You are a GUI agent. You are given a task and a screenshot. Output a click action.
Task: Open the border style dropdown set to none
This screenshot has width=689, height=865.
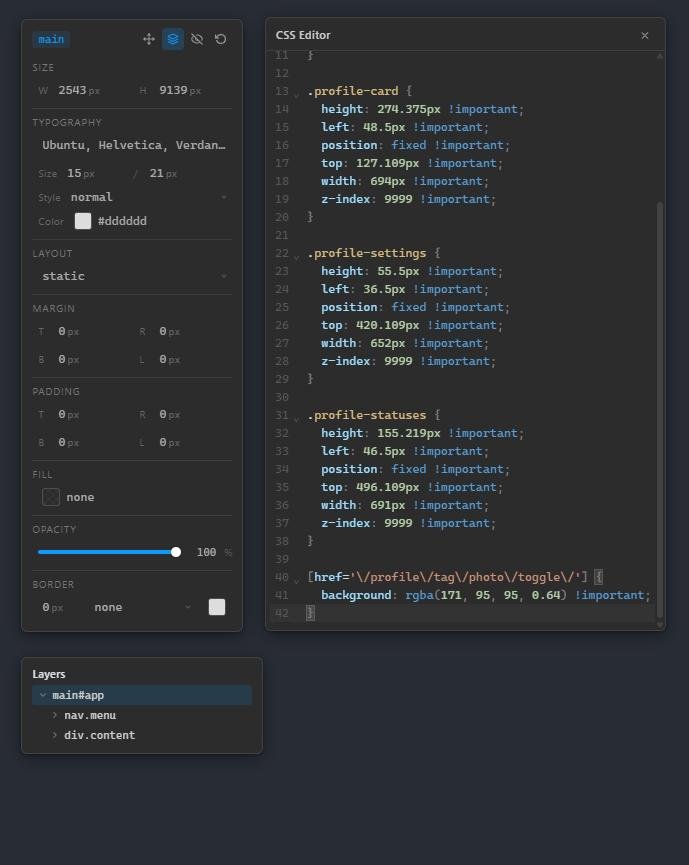click(142, 607)
